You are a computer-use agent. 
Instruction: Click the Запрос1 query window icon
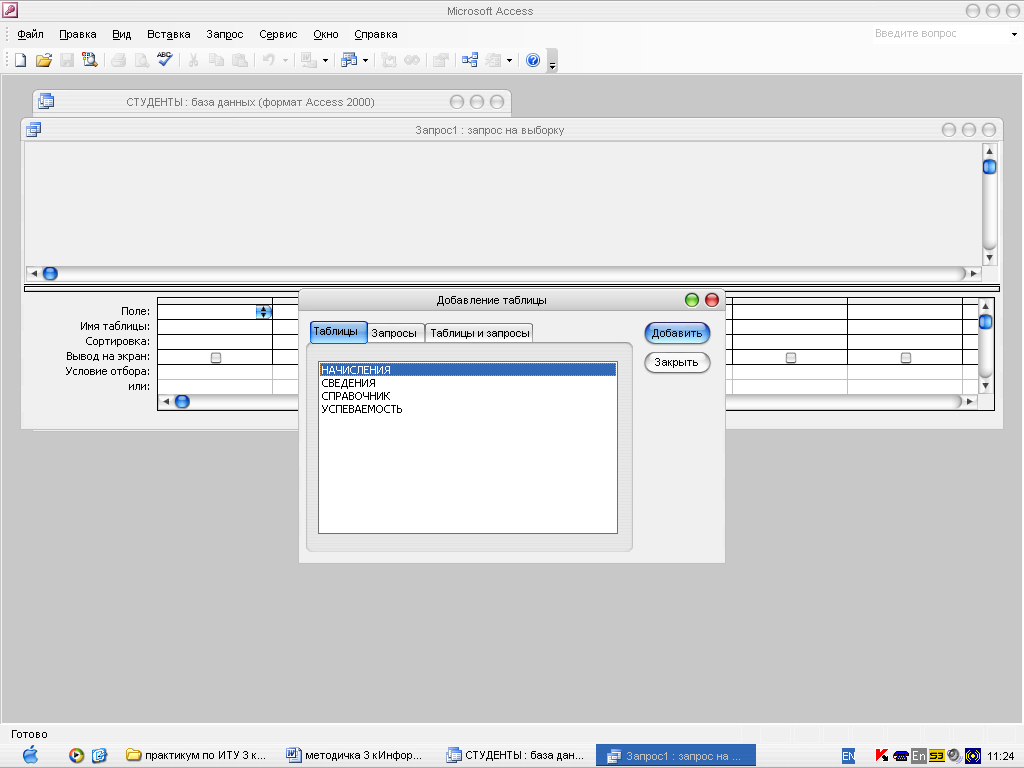33,129
